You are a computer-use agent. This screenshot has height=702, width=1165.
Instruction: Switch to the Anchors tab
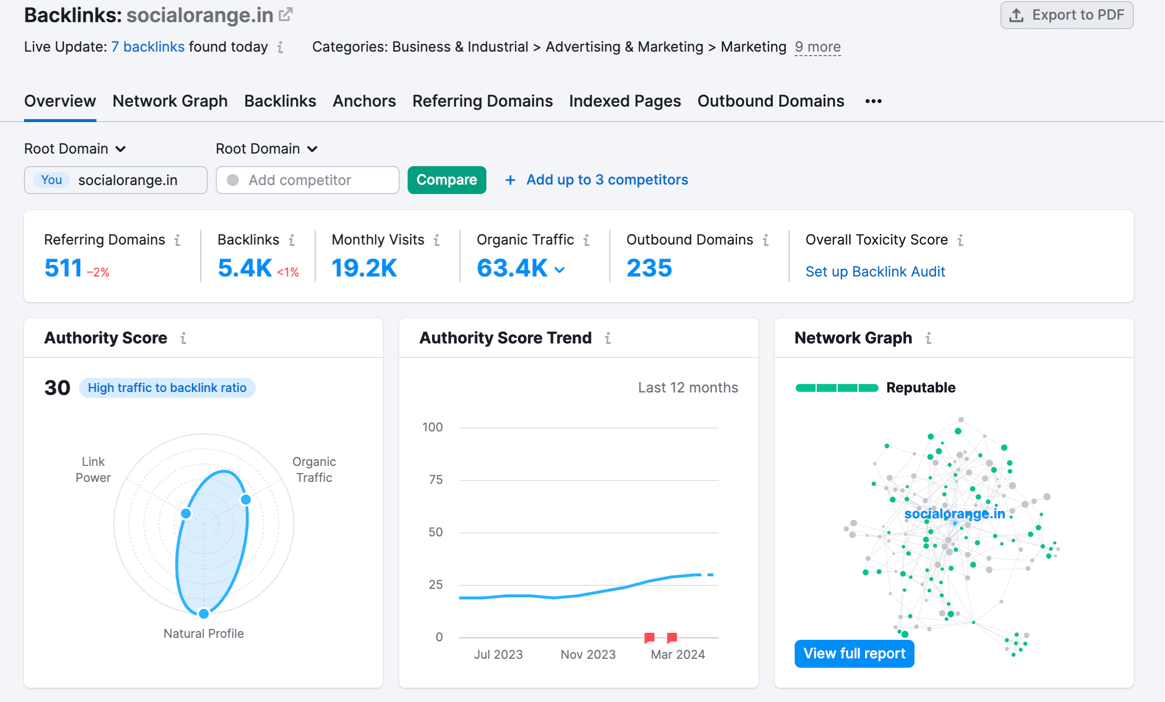coord(364,101)
